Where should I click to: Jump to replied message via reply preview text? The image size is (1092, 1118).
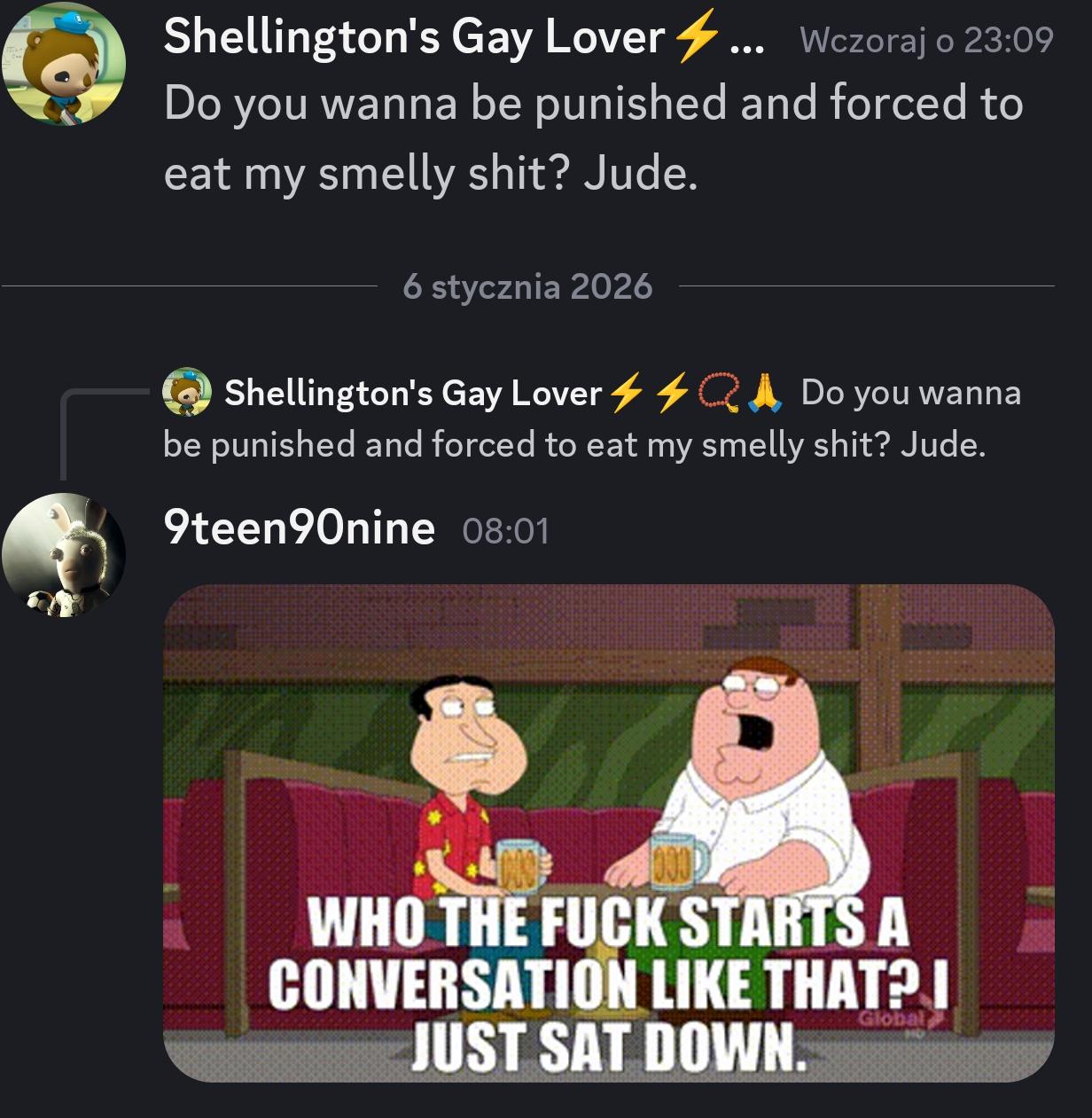pos(592,418)
